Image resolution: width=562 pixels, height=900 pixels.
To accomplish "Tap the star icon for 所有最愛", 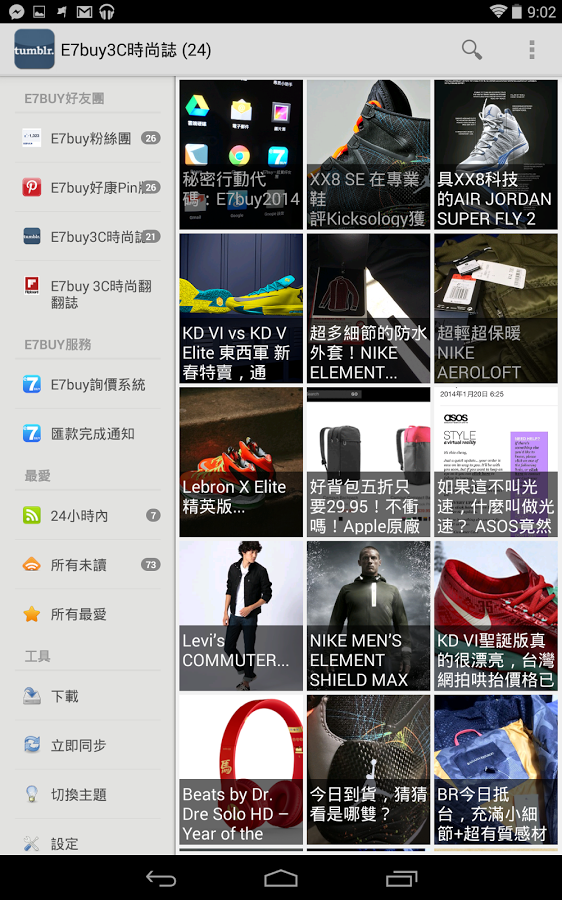I will [x=32, y=614].
